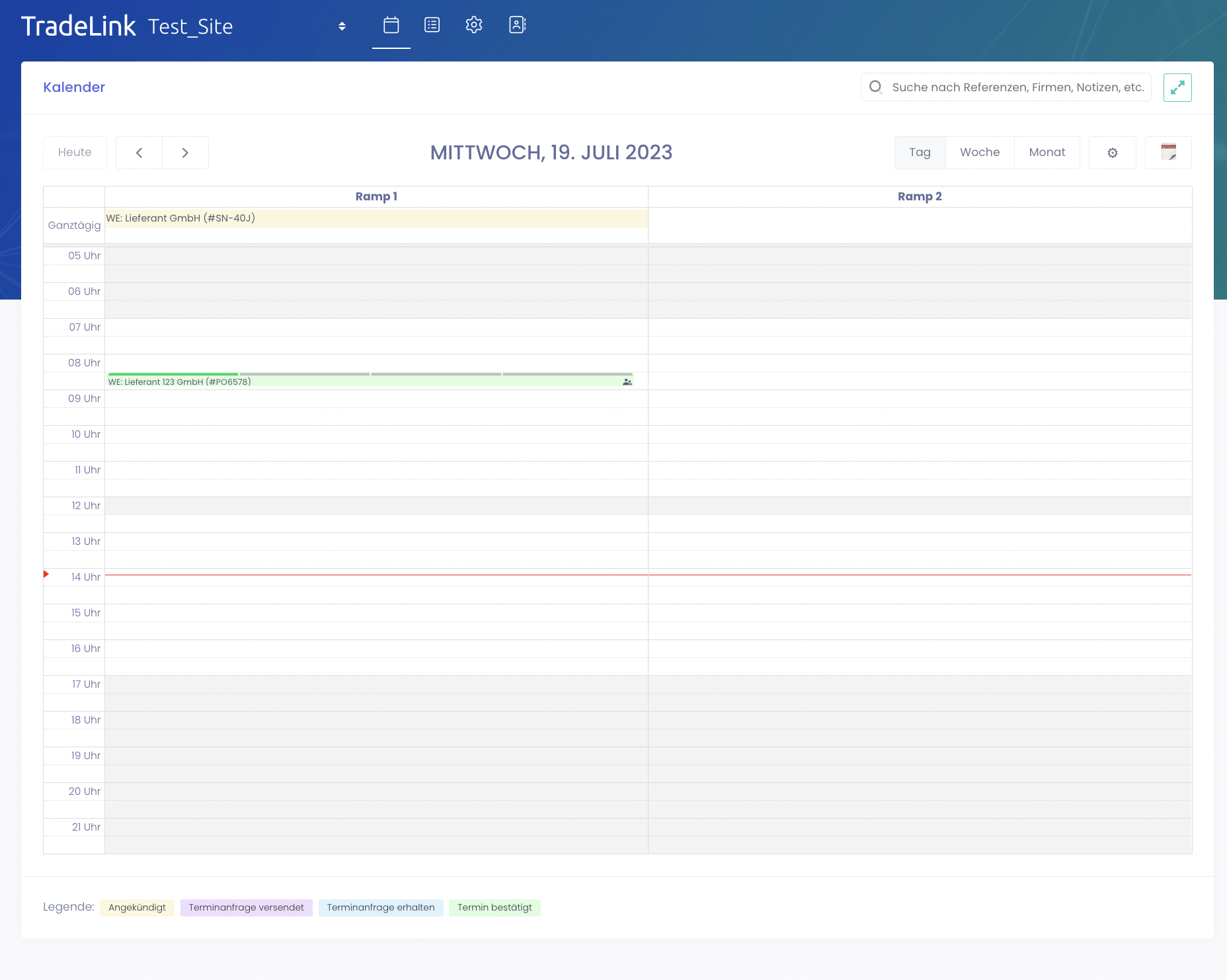Click the people icon on Lieferant 123 appointment

click(627, 382)
